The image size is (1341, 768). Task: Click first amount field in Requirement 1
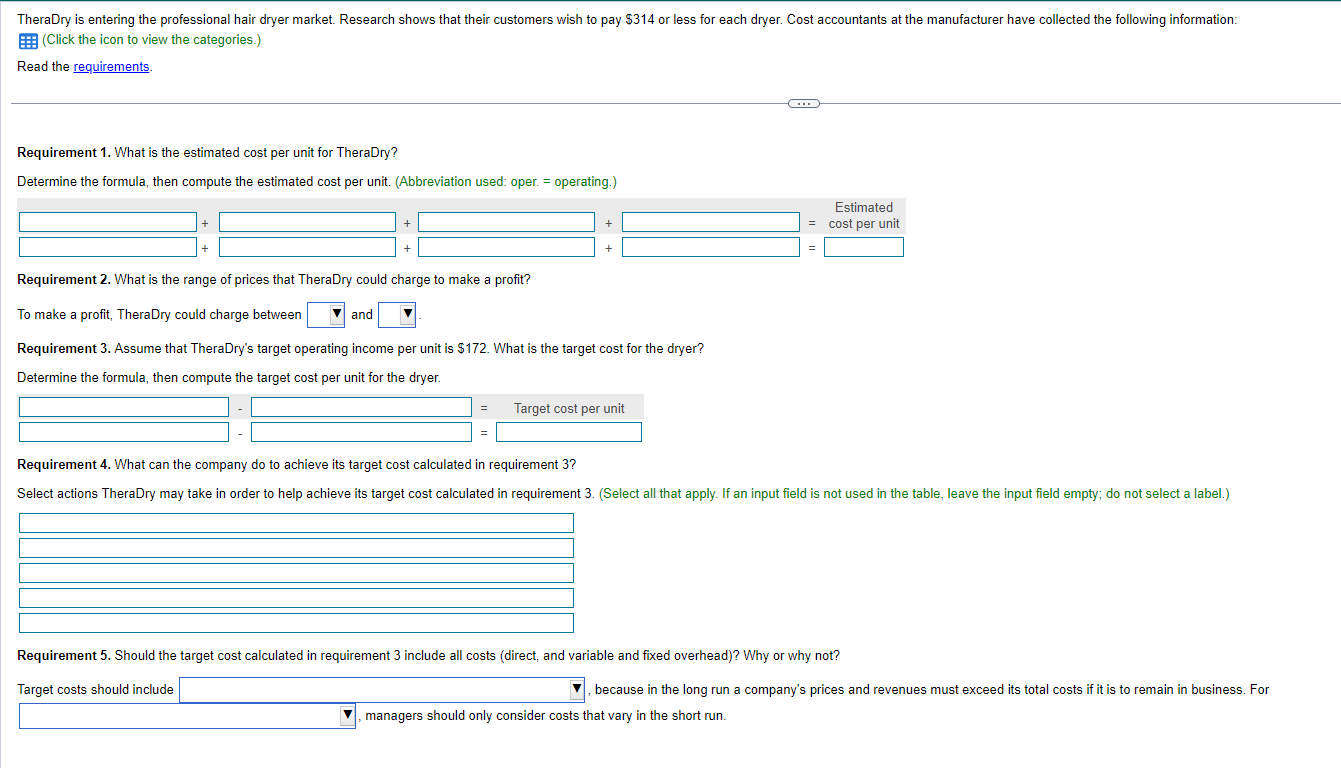pos(107,247)
